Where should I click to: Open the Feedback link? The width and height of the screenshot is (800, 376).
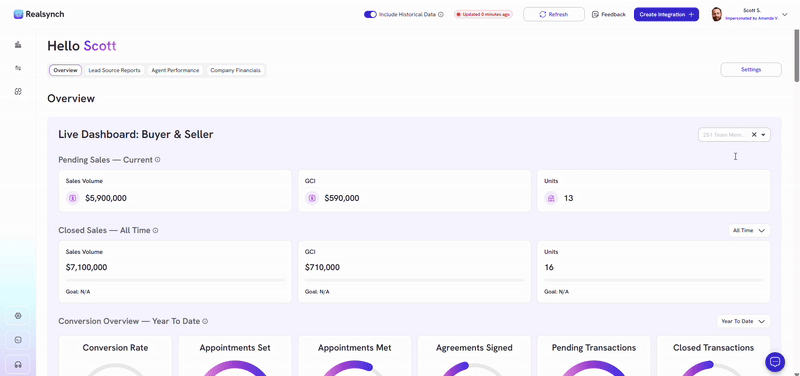coord(609,14)
